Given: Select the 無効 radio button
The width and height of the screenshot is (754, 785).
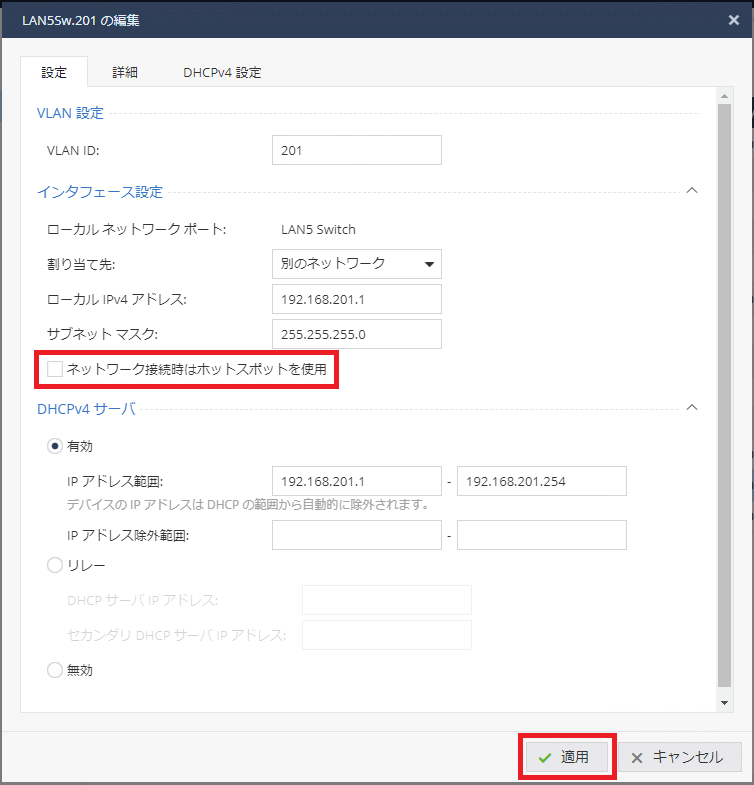Looking at the screenshot, I should [55, 670].
